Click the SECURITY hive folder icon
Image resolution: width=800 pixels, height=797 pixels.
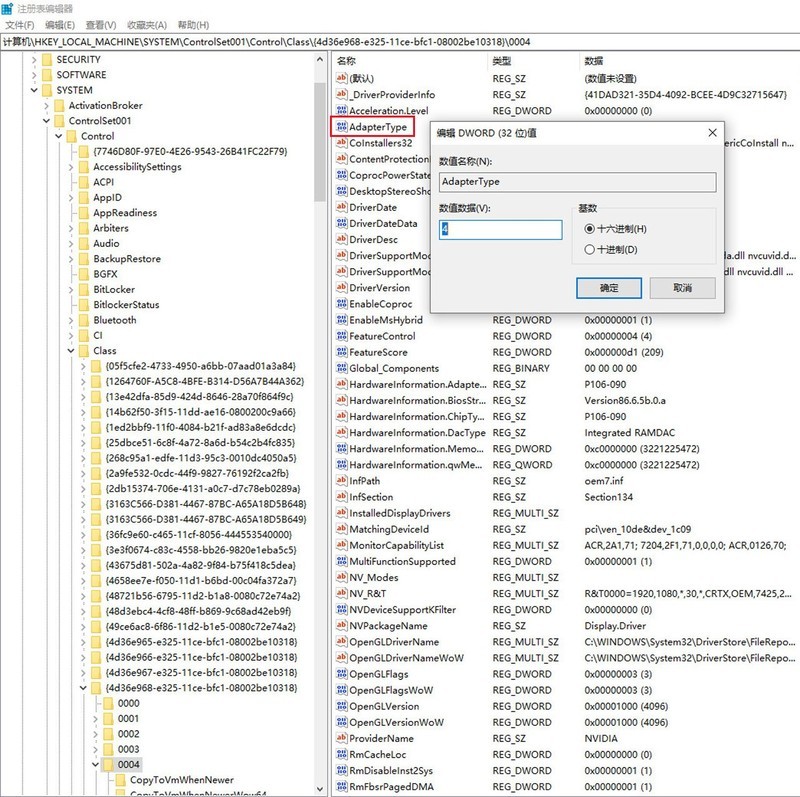[x=45, y=59]
